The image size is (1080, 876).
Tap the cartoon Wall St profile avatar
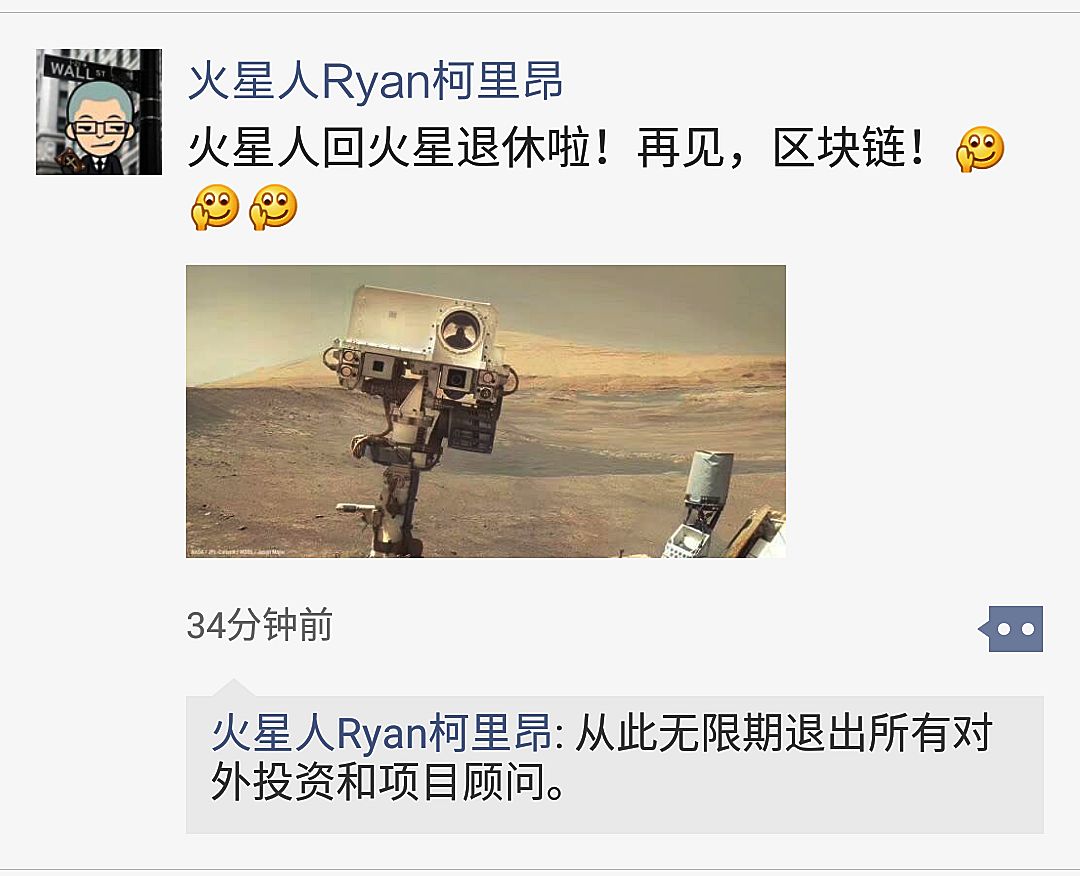pyautogui.click(x=99, y=112)
